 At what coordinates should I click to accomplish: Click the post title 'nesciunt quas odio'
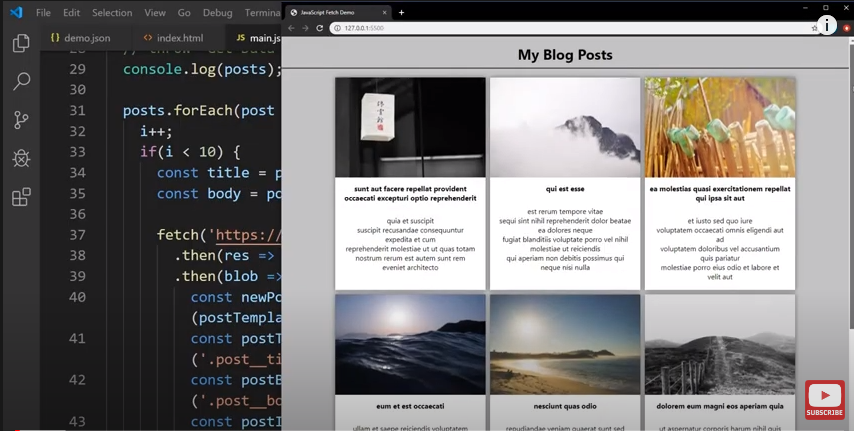point(565,406)
